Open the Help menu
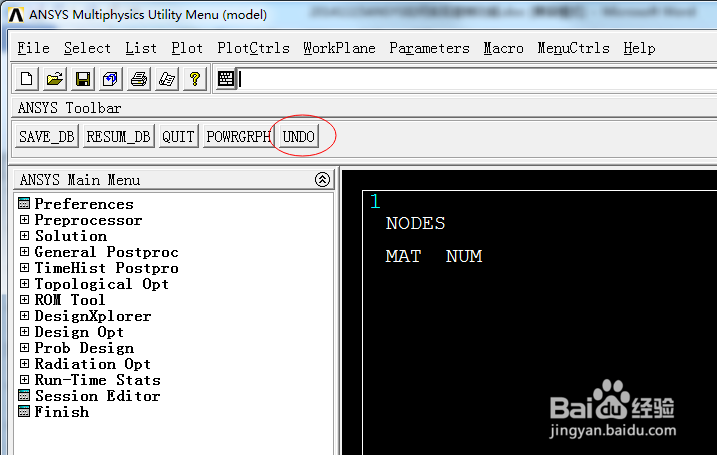Image resolution: width=717 pixels, height=455 pixels. coord(639,48)
